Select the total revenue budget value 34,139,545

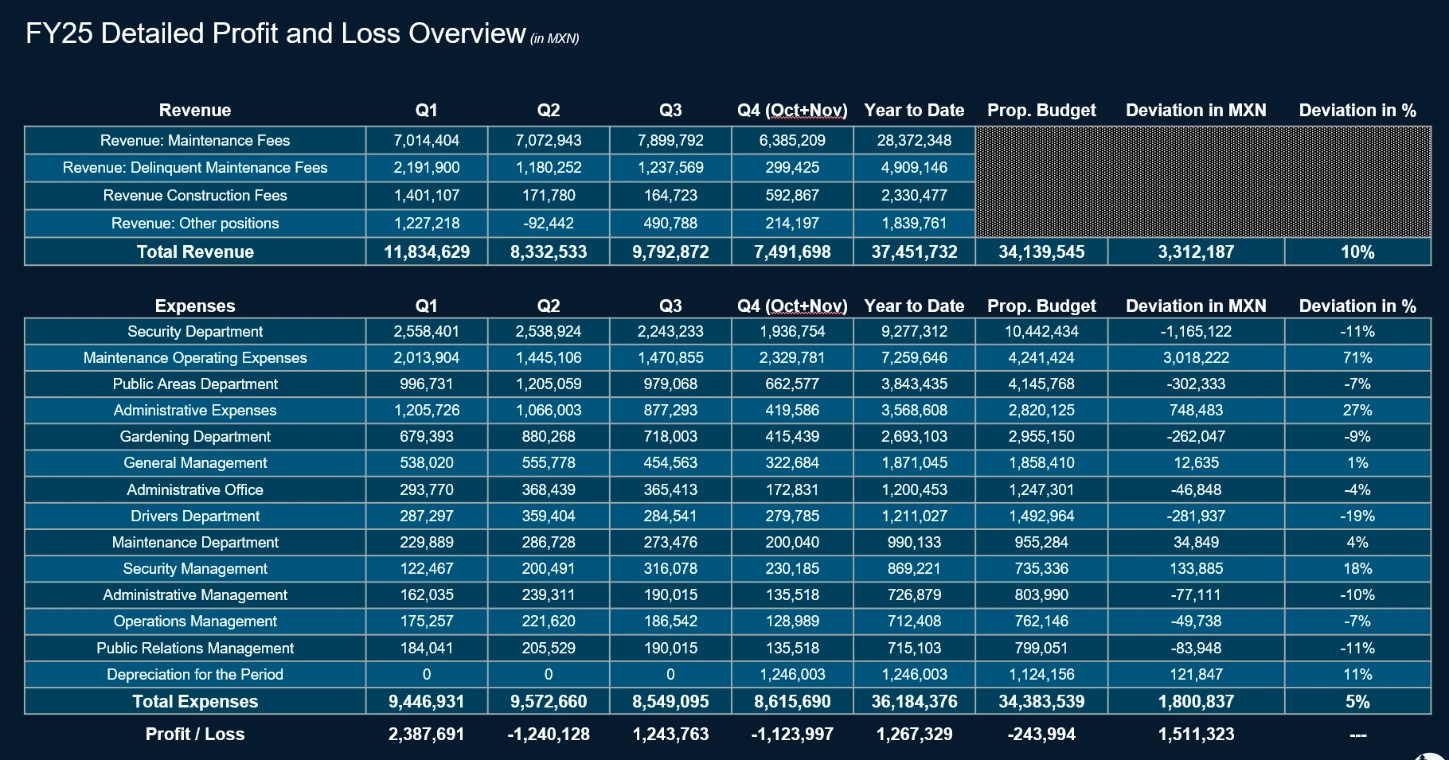1041,252
